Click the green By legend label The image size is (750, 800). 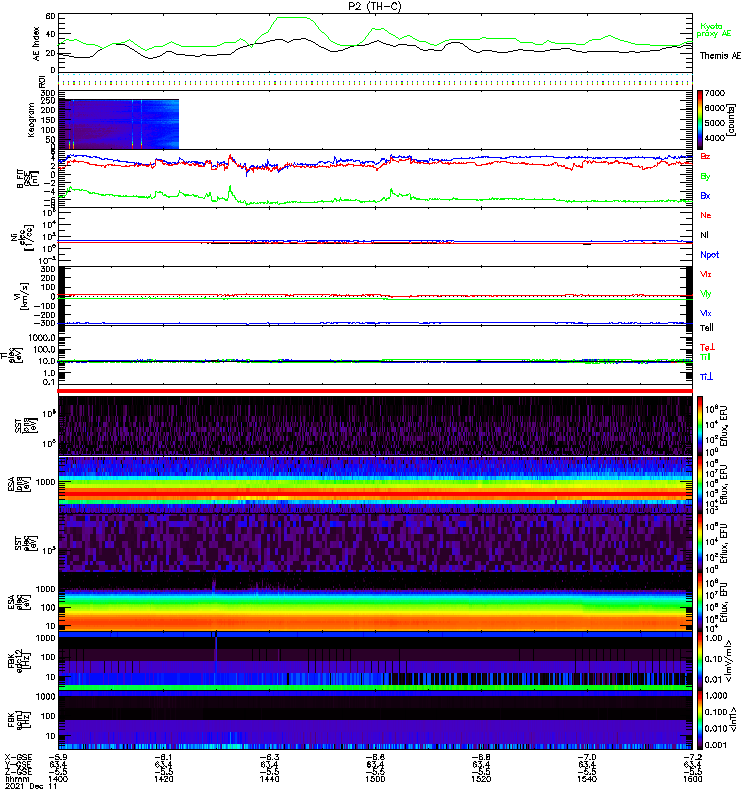point(706,176)
